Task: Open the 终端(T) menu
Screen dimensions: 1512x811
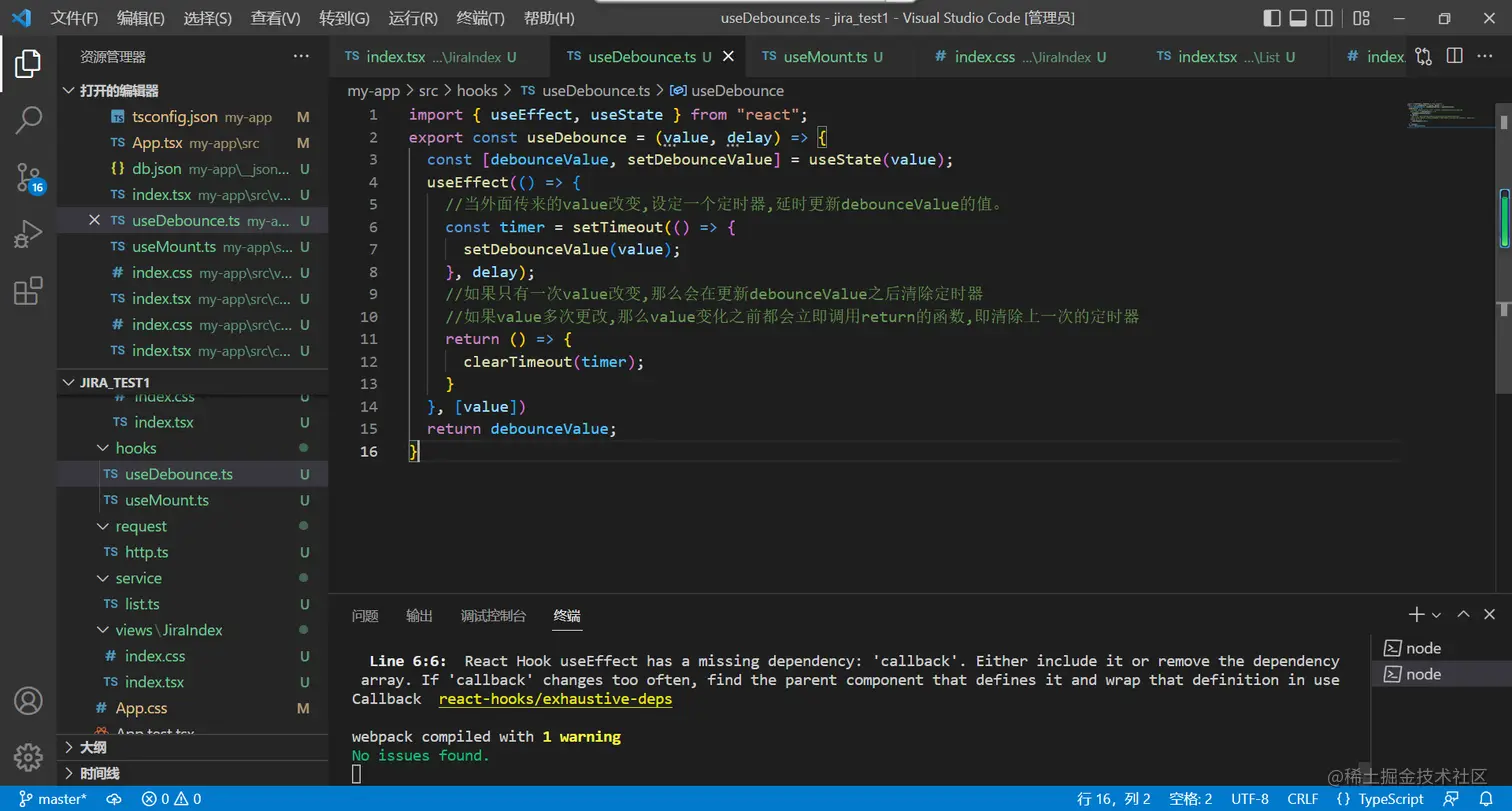Action: (480, 18)
